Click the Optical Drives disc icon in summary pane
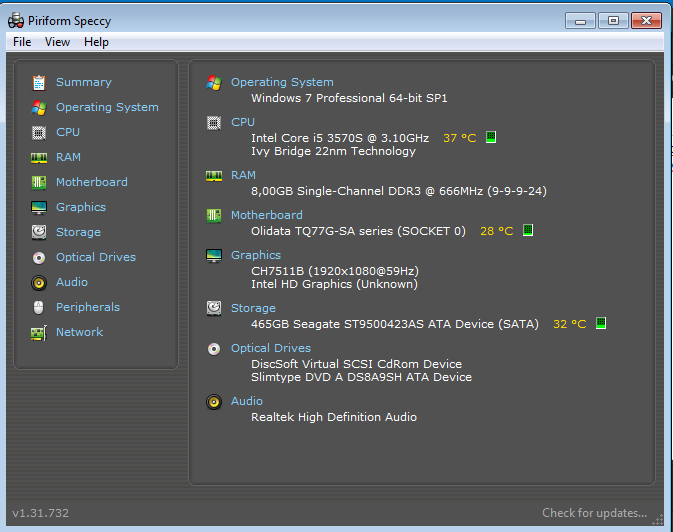This screenshot has height=532, width=673. [214, 349]
